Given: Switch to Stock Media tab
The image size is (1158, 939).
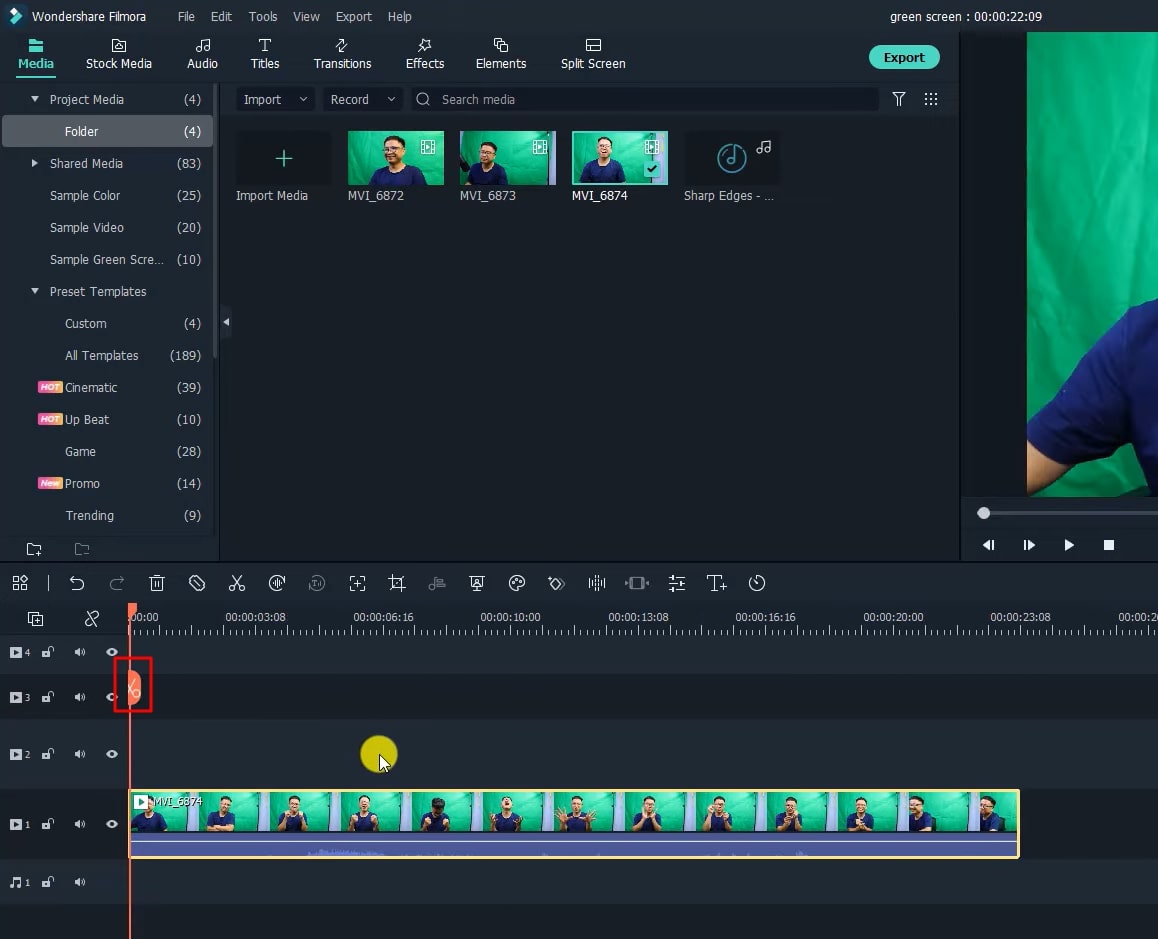Looking at the screenshot, I should 118,55.
